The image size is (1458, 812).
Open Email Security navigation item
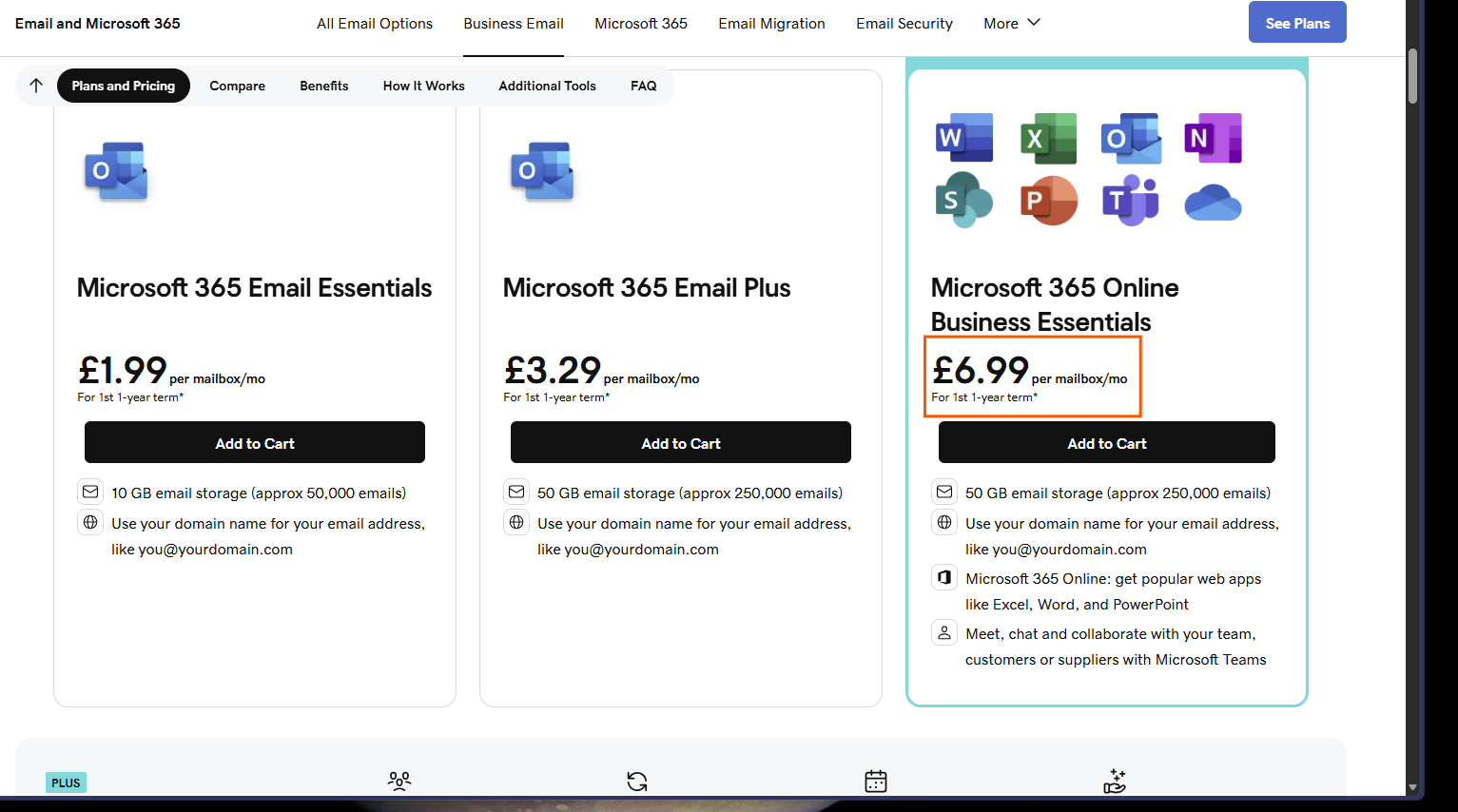pyautogui.click(x=904, y=23)
